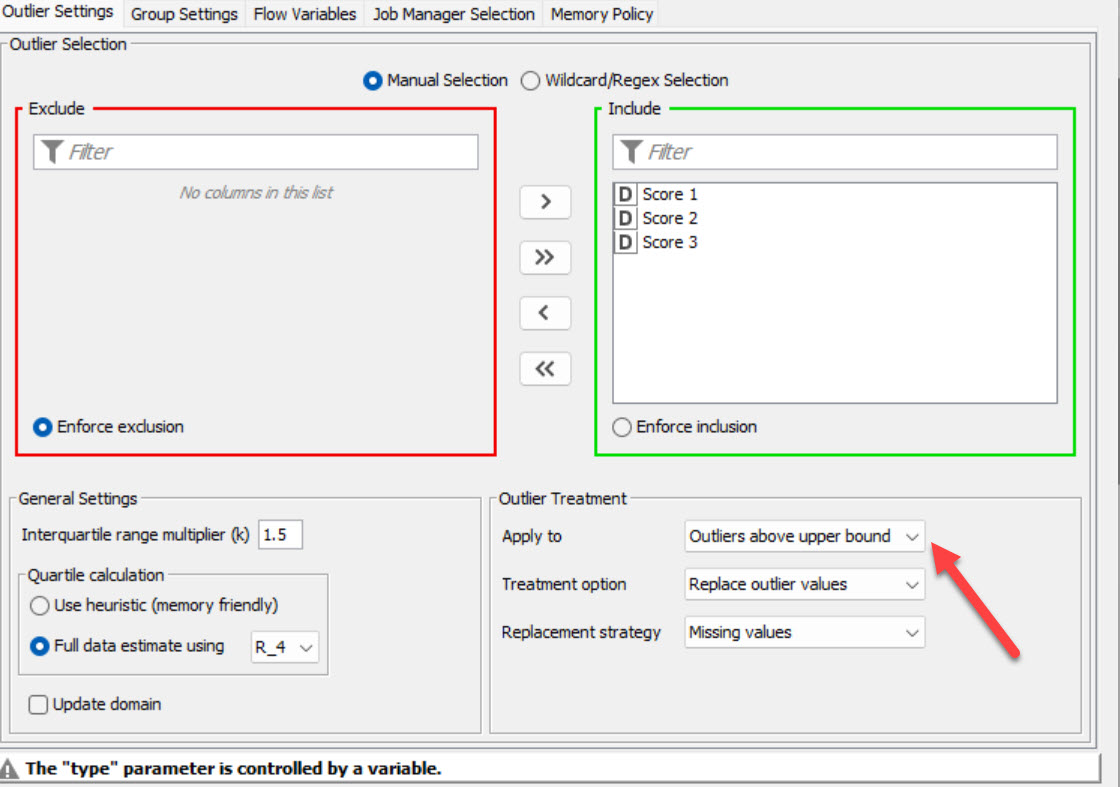Switch to the Group Settings tab
Image resolution: width=1120 pixels, height=787 pixels.
point(184,14)
